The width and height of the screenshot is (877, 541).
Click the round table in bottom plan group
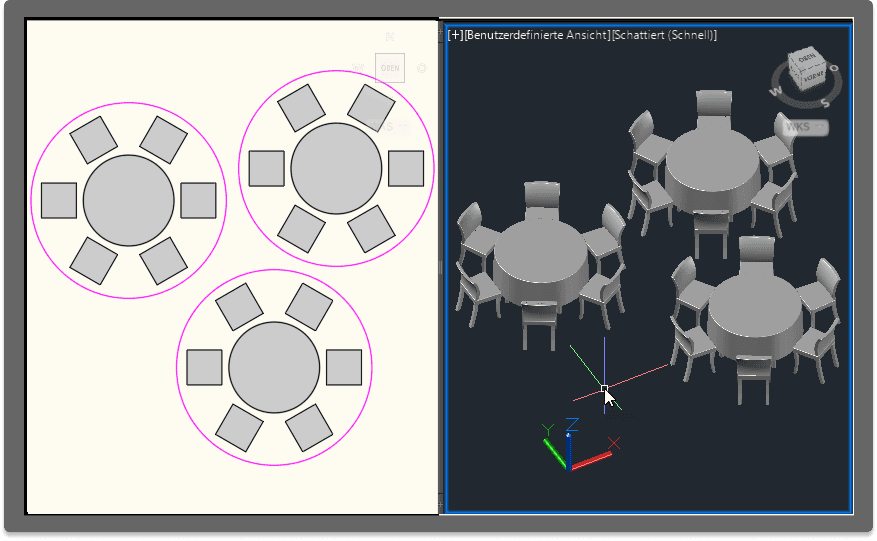[274, 367]
